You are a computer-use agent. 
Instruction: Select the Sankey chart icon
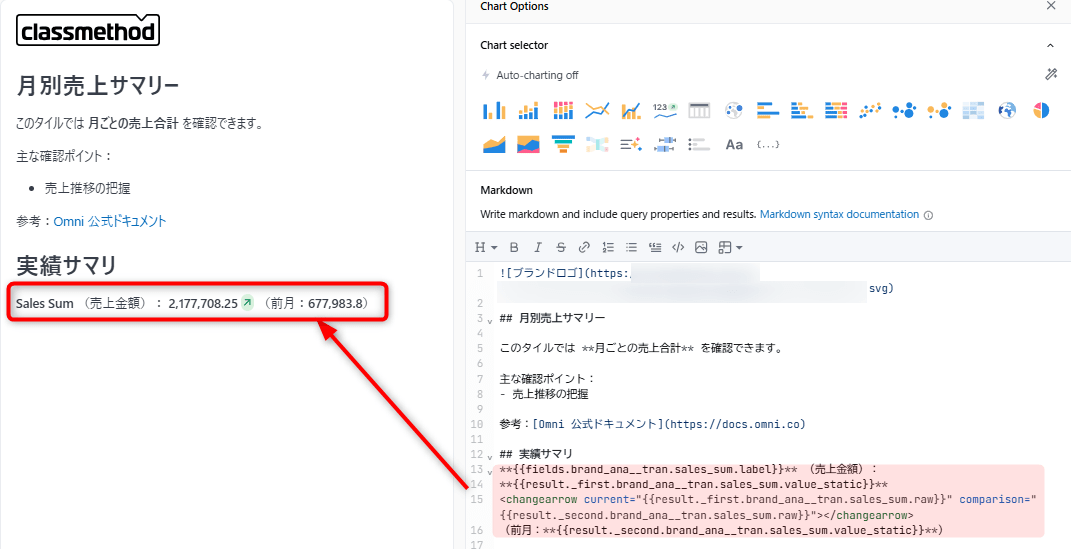[597, 144]
